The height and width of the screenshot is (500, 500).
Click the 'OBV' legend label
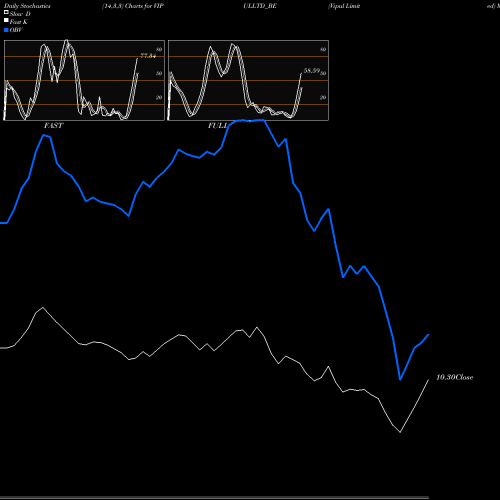coord(16,30)
